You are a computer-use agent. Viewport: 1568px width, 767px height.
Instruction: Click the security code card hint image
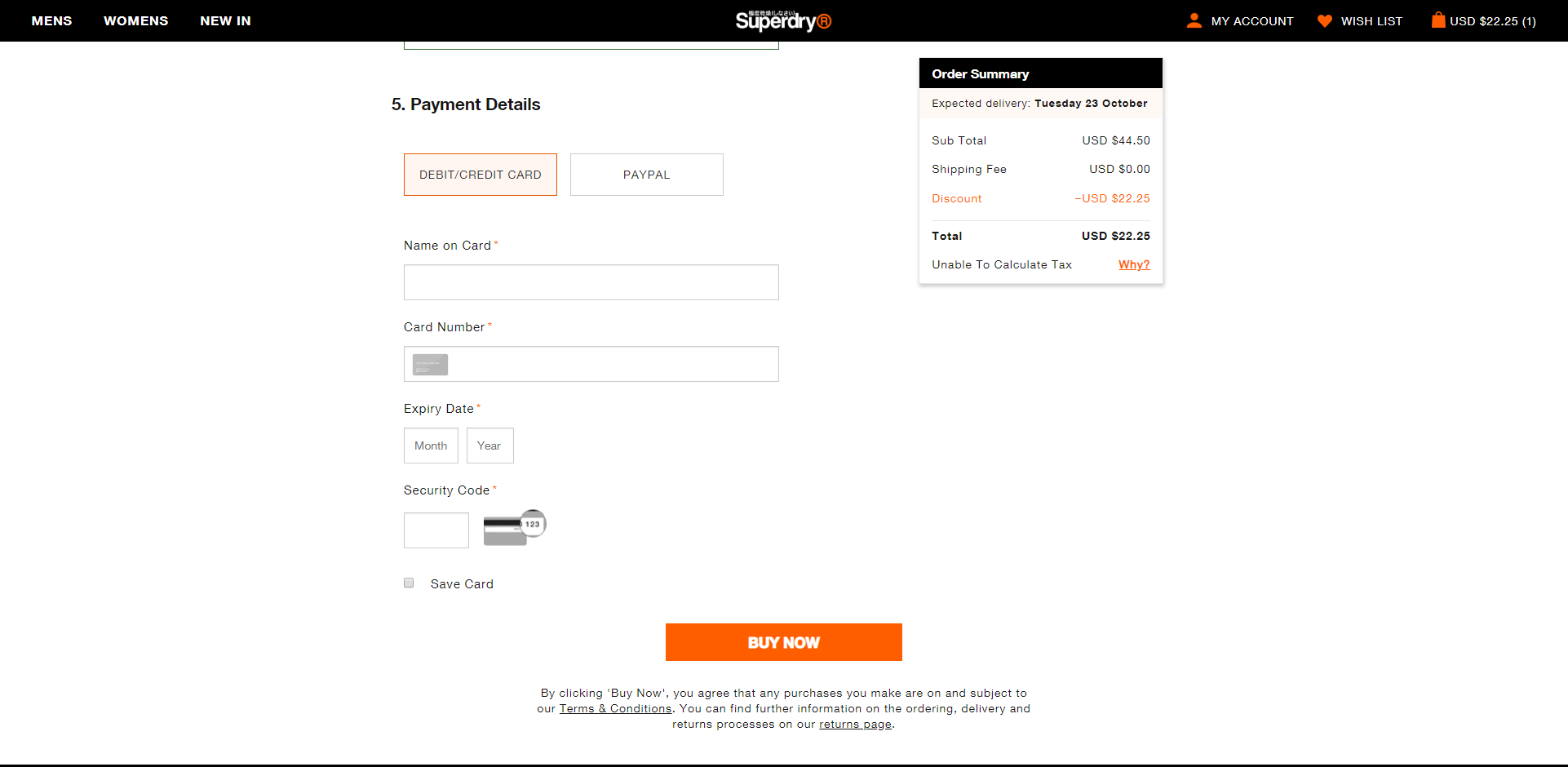point(514,529)
